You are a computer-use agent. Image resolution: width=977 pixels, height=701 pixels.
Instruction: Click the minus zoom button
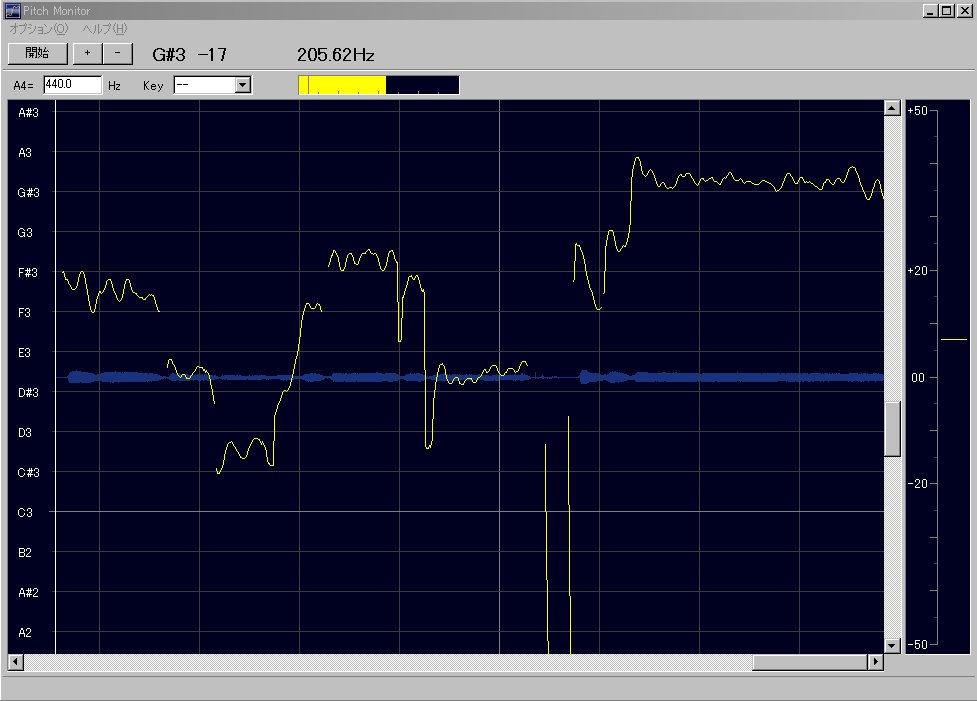[117, 54]
